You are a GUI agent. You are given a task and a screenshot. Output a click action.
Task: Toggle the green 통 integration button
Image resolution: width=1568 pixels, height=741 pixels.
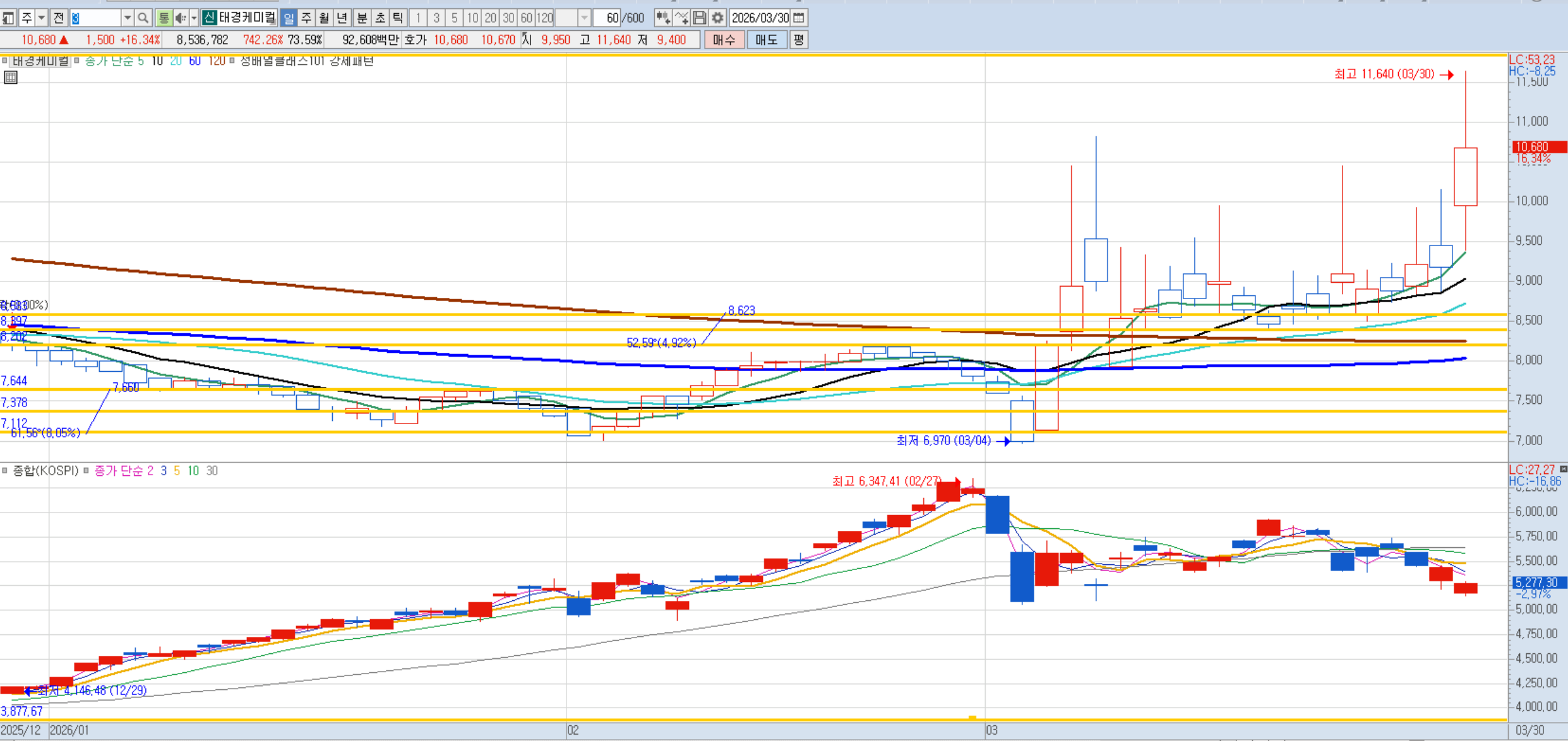164,18
